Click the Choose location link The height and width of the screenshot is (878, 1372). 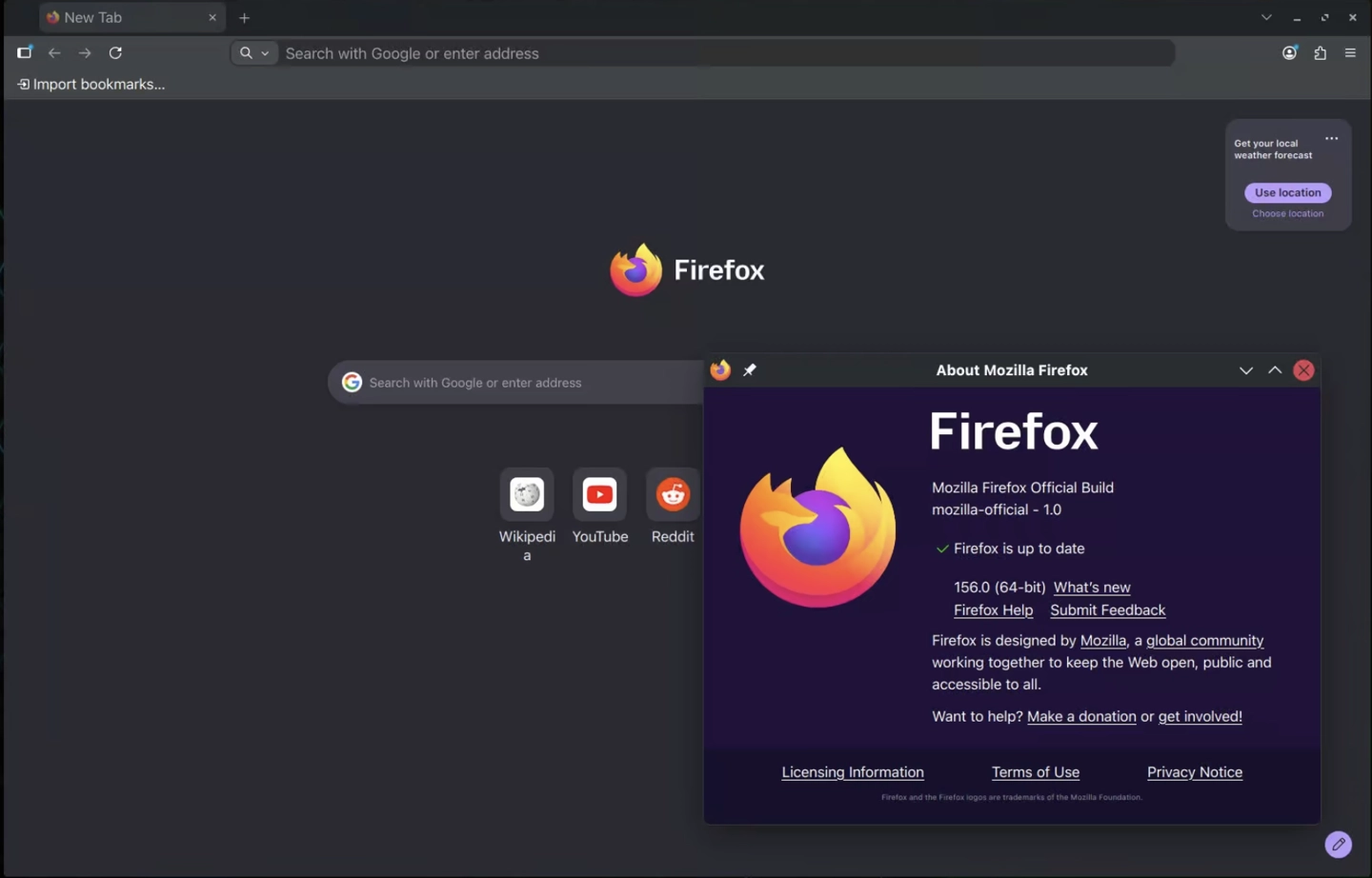click(1288, 213)
